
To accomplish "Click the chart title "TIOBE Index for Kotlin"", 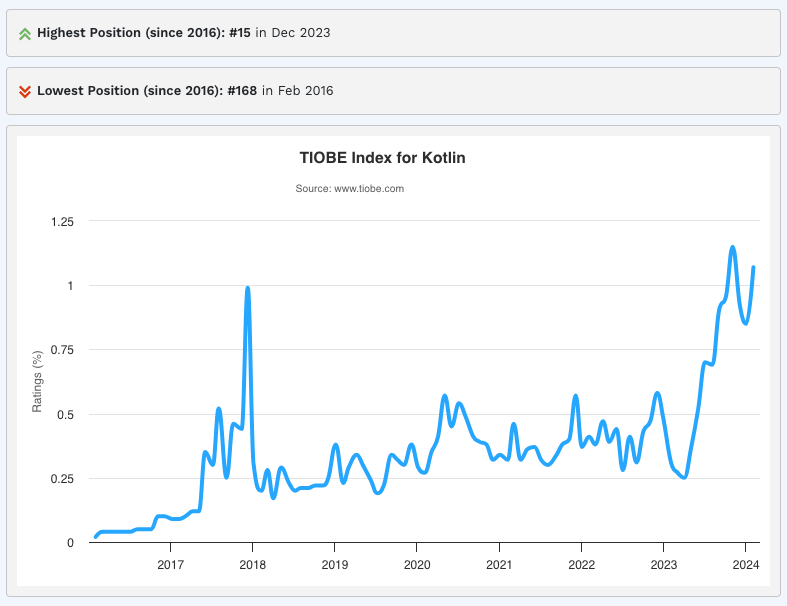I will tap(382, 158).
